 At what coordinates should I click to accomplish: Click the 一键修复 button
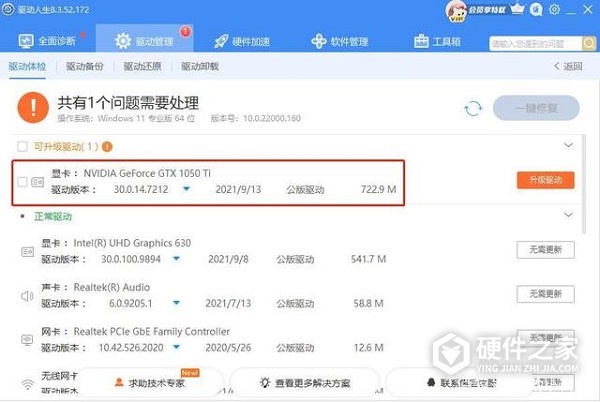coord(536,108)
